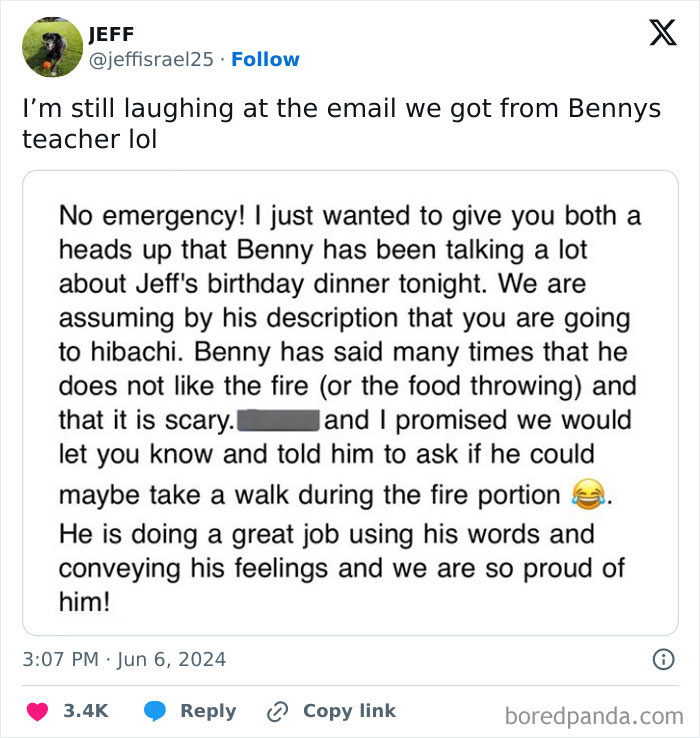Screen dimensions: 700x738
Task: Click the tweet text about Bennys teacher
Action: tap(341, 123)
